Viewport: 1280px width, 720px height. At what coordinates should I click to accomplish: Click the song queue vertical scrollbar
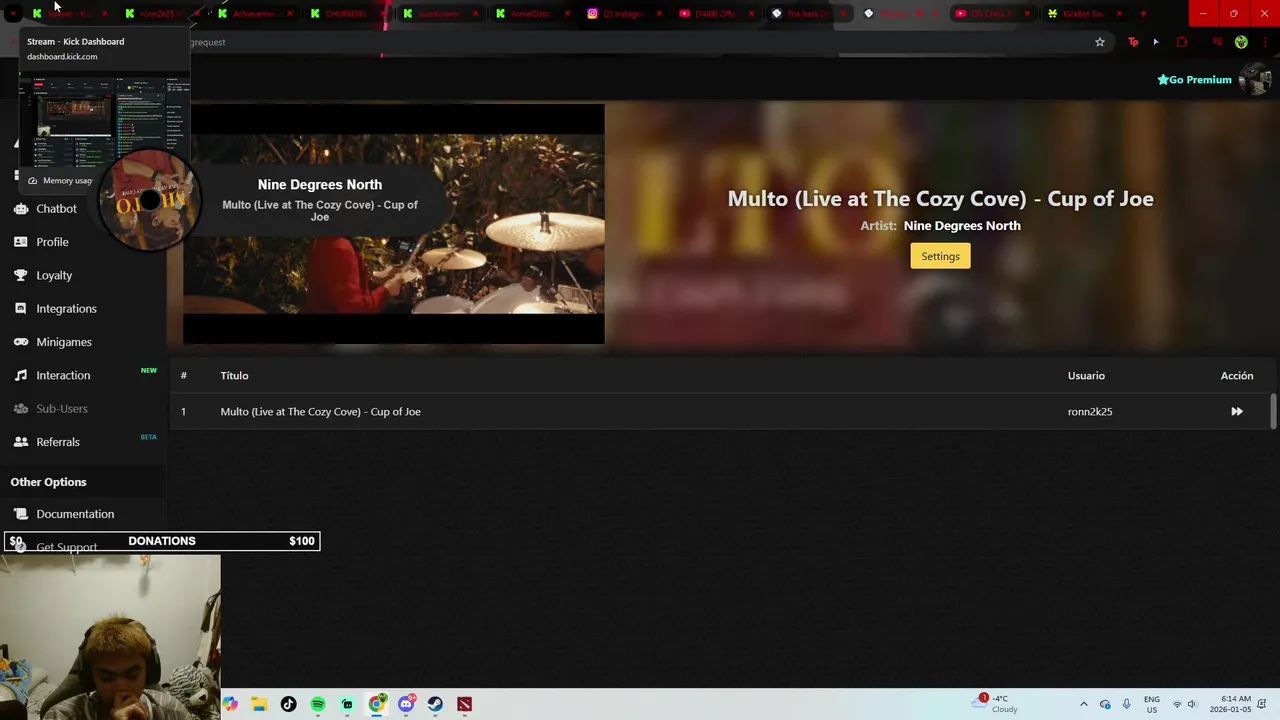click(x=1273, y=411)
